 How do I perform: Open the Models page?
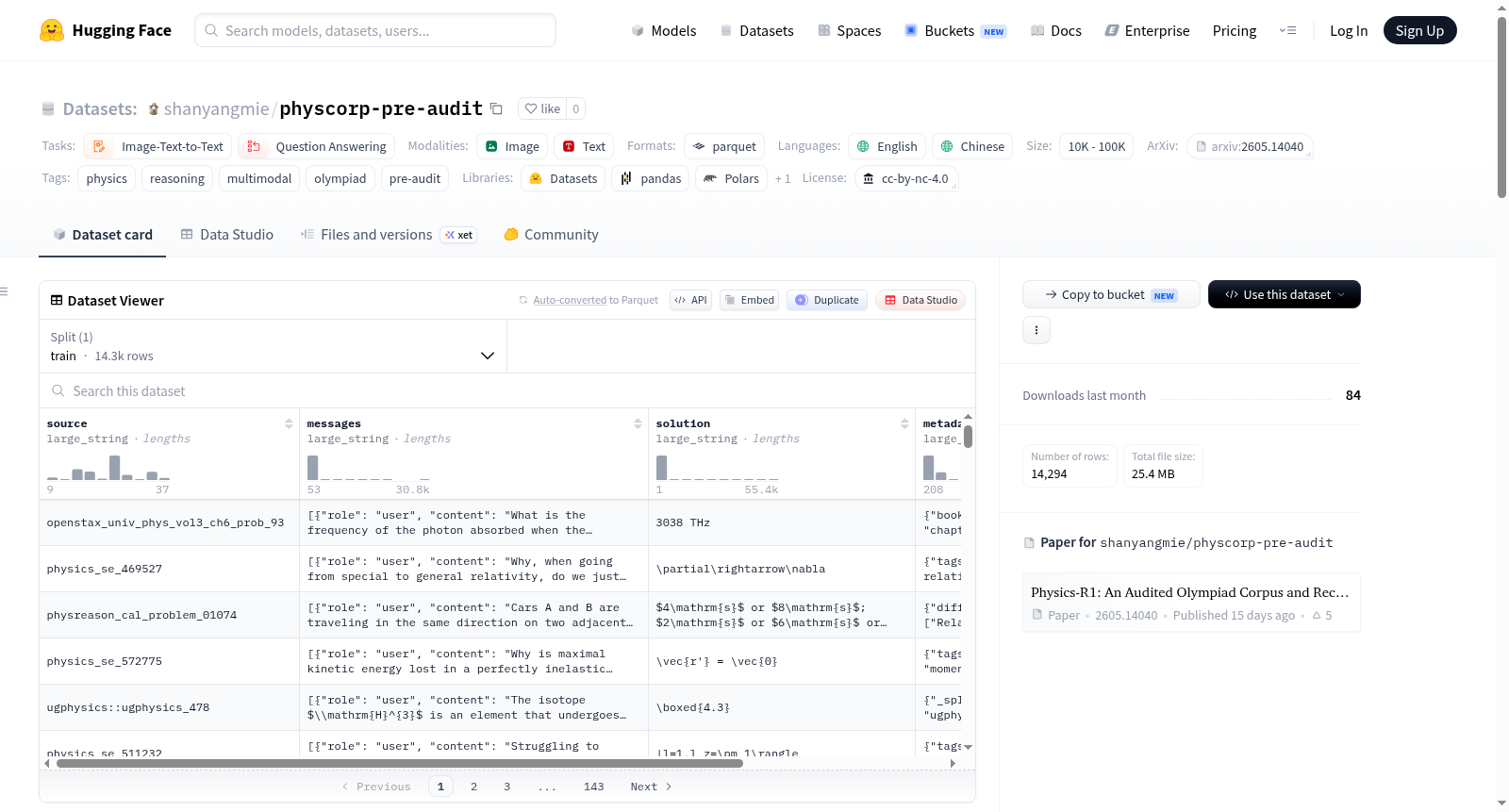pos(664,30)
